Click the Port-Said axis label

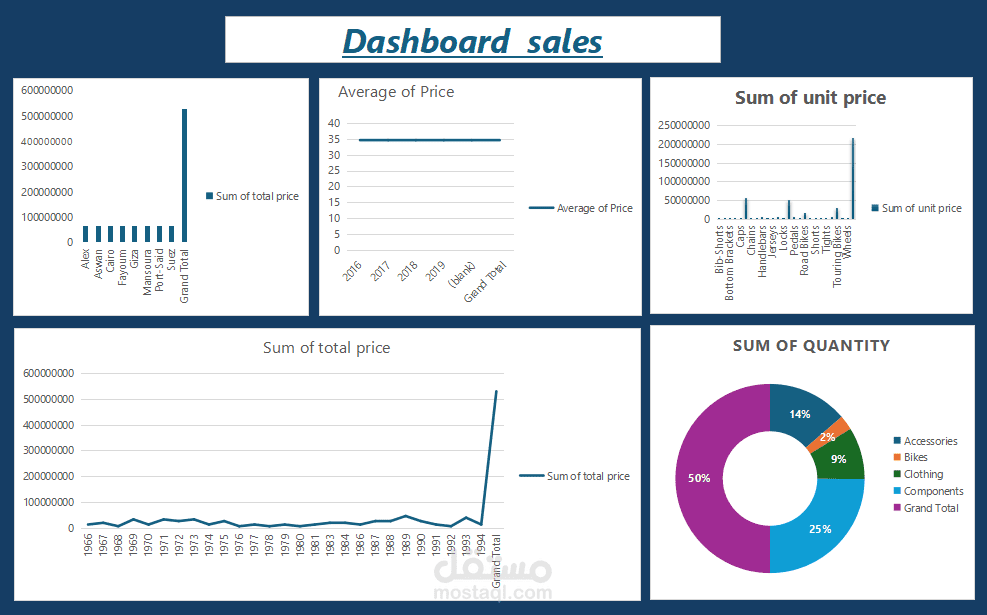pos(159,269)
